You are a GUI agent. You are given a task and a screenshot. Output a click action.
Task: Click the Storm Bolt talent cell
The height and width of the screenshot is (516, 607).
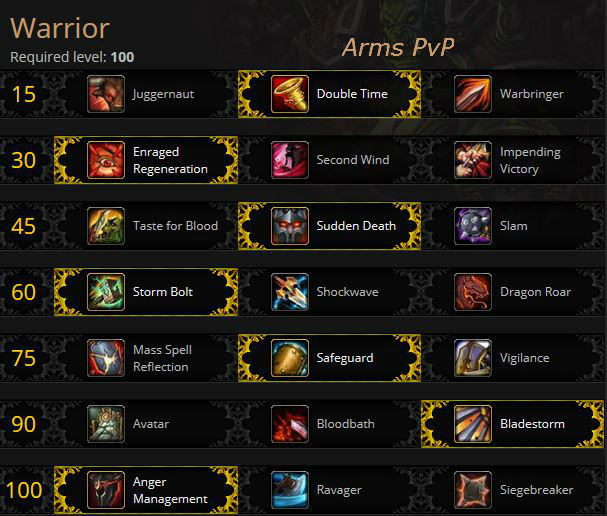[x=146, y=292]
